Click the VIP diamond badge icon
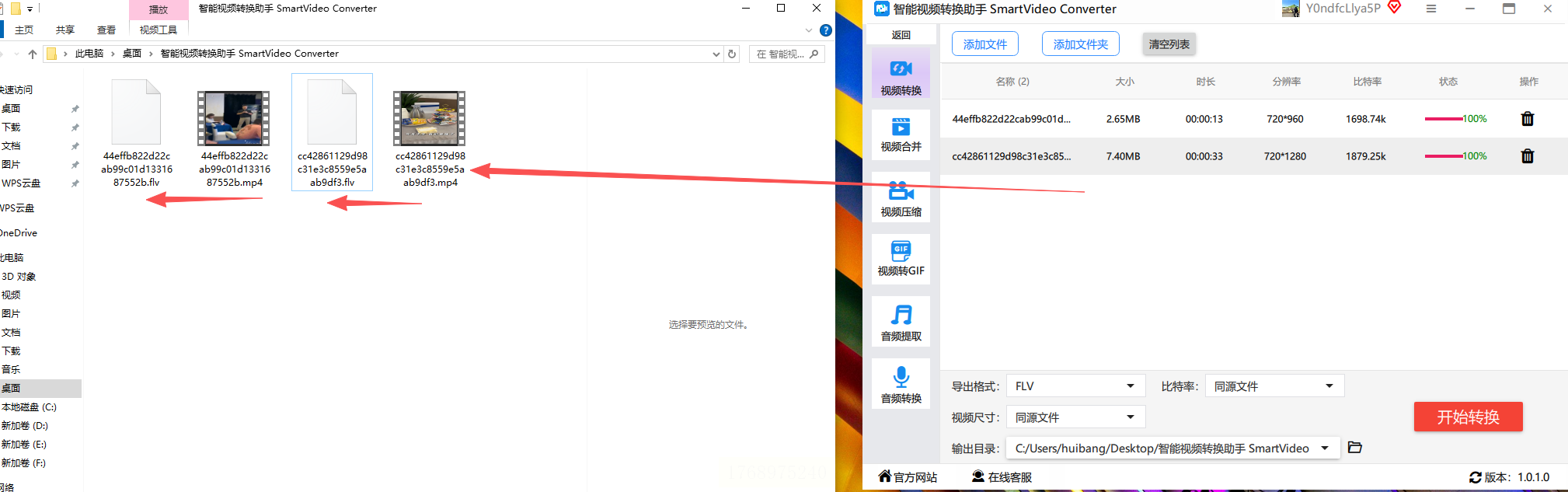Screen dimensions: 1568x492 (x=1395, y=8)
